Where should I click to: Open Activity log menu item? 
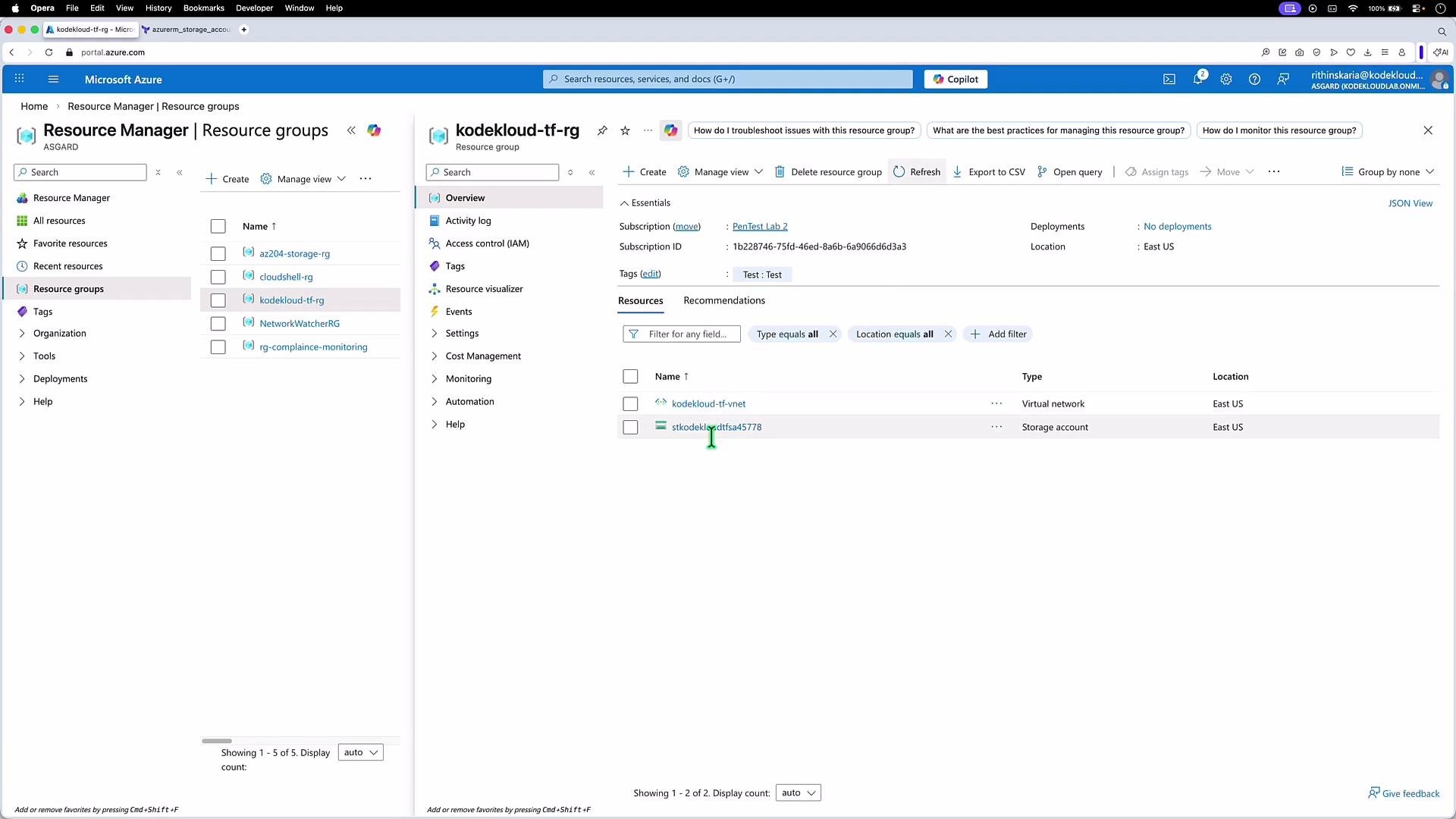[x=469, y=221]
